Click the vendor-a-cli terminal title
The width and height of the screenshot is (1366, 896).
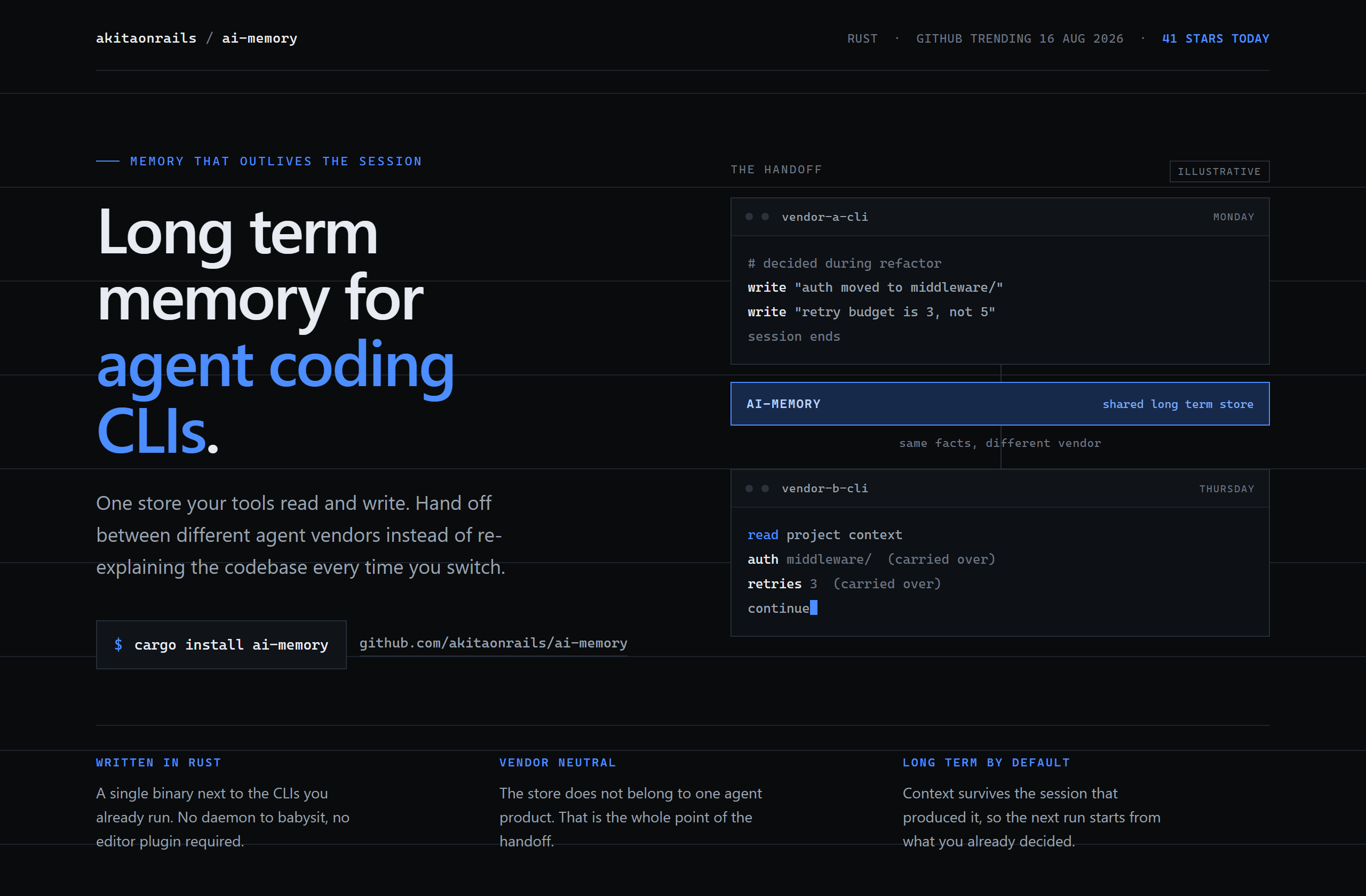tap(825, 217)
